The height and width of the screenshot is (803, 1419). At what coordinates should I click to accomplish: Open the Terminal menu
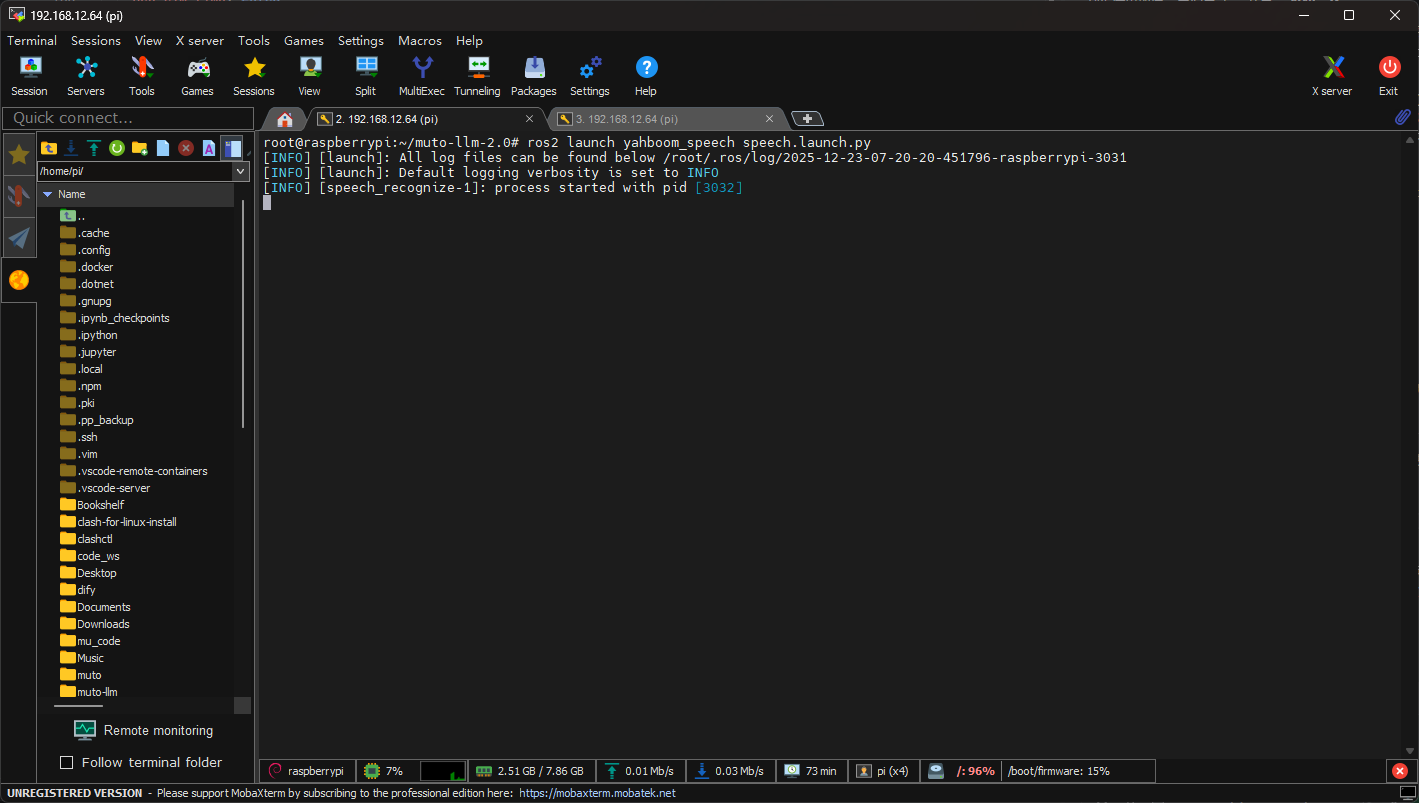coord(32,41)
